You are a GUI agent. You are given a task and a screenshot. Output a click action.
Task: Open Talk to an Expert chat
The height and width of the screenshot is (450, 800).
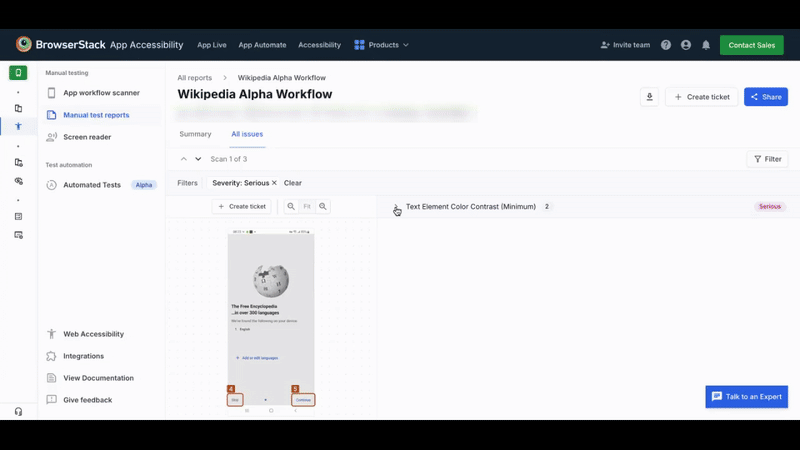pyautogui.click(x=746, y=397)
